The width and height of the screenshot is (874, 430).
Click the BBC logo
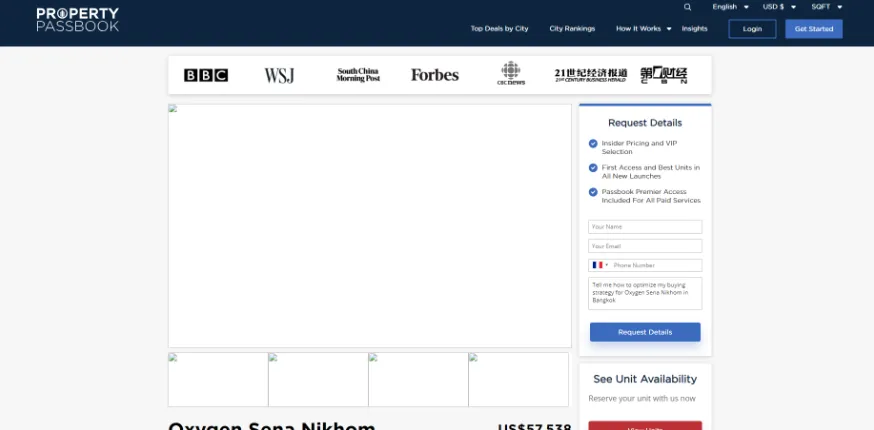206,75
